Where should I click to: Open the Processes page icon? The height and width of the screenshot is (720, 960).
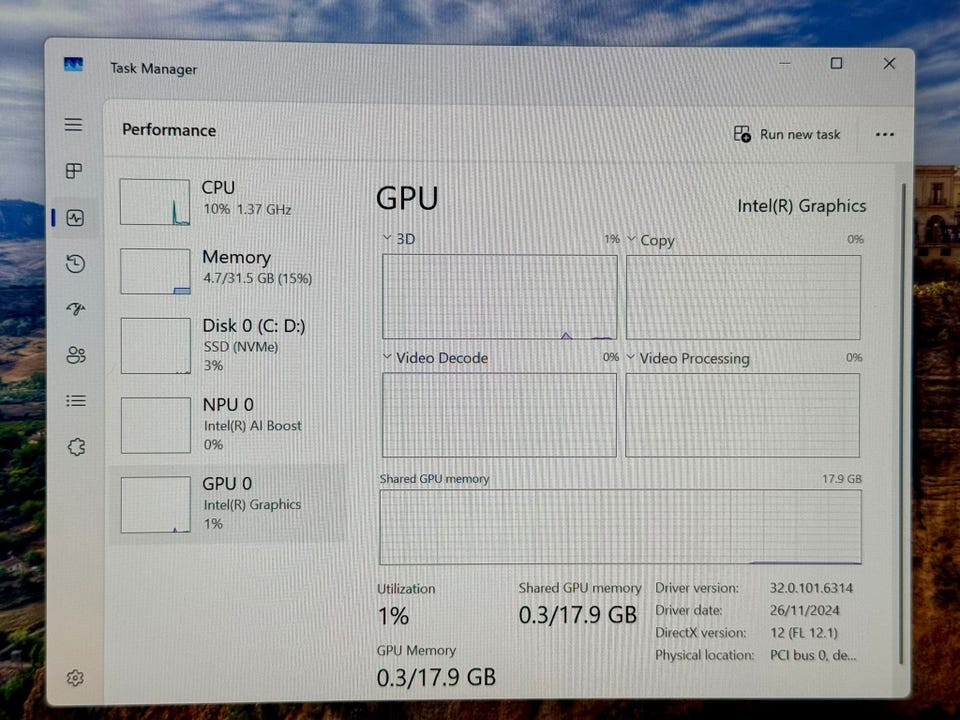point(74,171)
